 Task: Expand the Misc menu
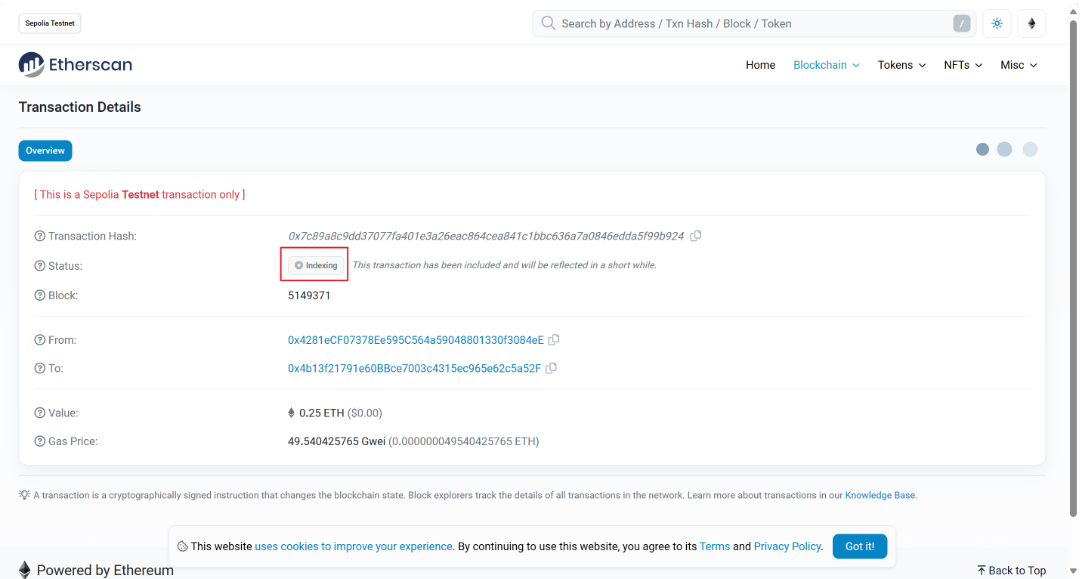point(1019,65)
